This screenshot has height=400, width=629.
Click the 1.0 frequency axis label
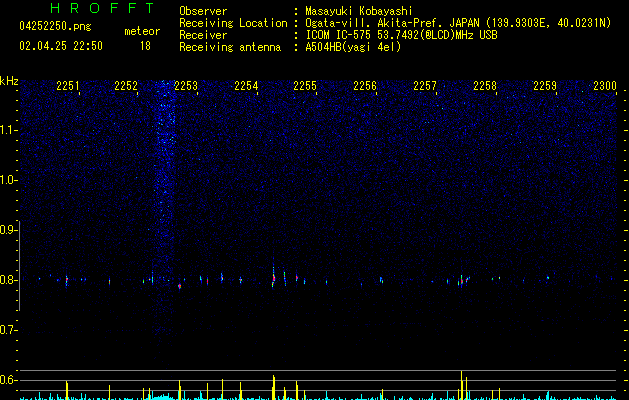point(8,180)
